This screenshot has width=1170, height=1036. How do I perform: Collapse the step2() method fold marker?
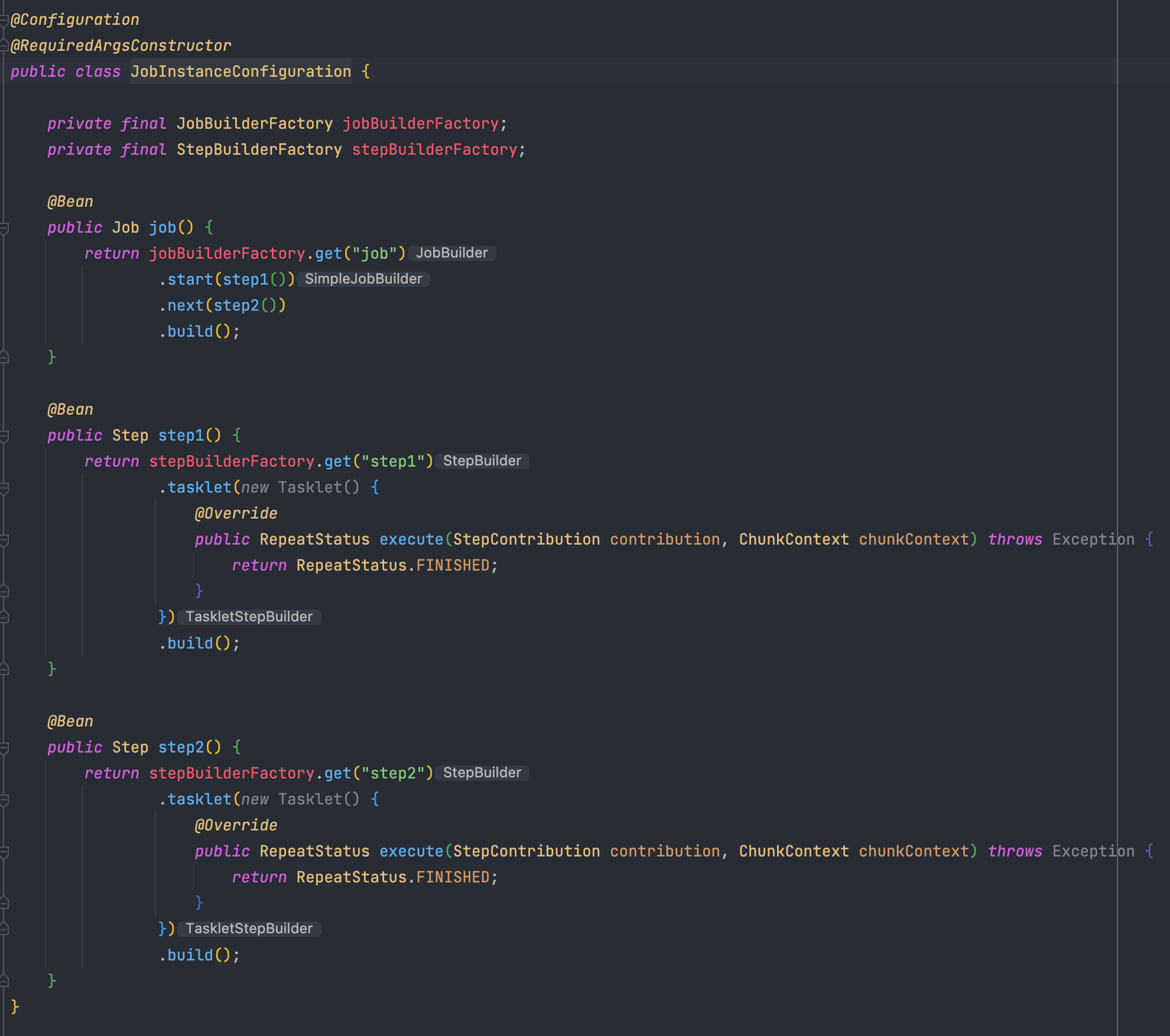point(4,748)
